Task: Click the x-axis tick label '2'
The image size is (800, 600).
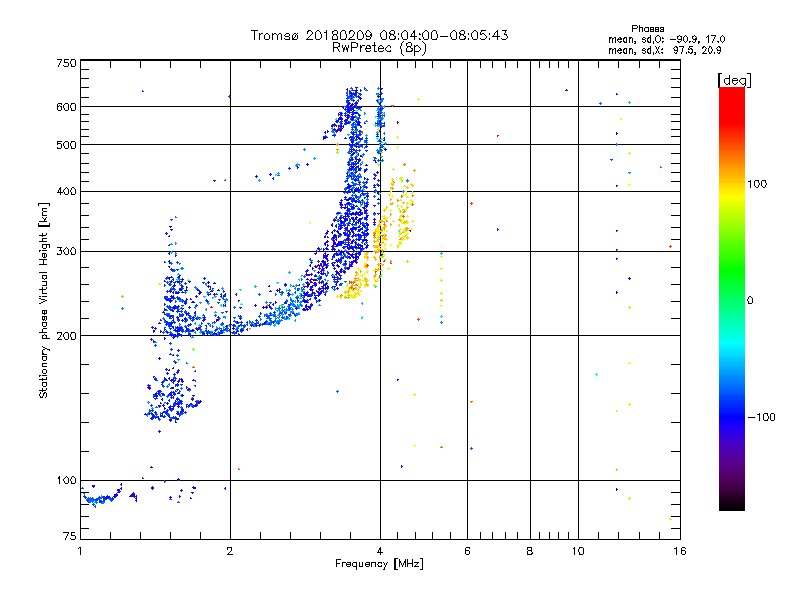Action: 230,551
